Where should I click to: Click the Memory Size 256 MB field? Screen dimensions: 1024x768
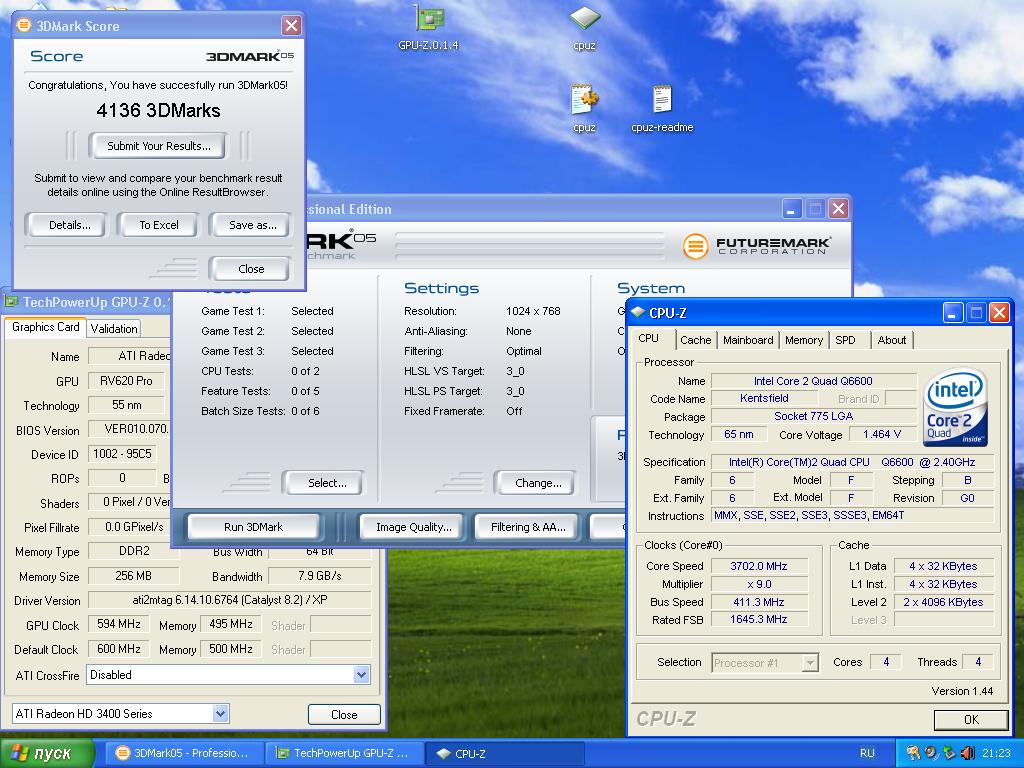click(133, 576)
